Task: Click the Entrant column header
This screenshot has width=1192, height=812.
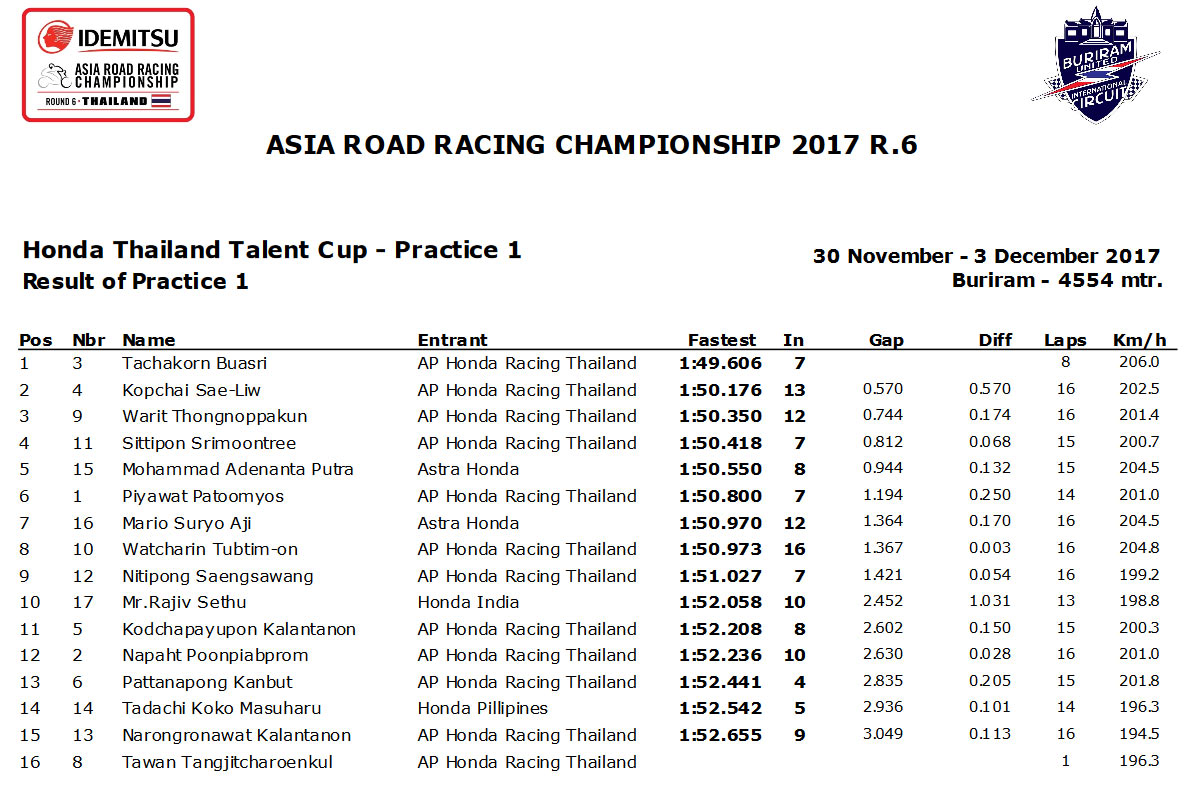Action: 452,340
